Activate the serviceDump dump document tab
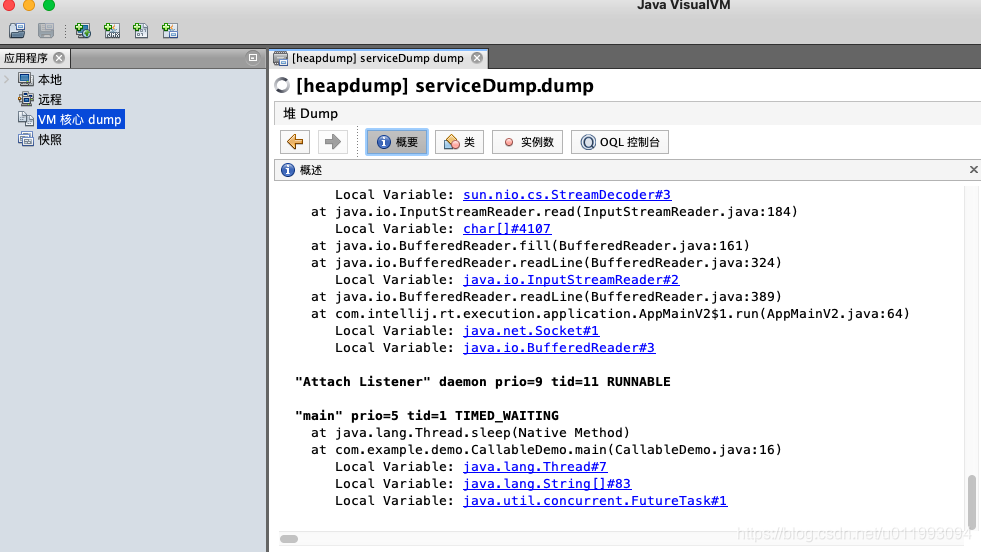Viewport: 981px width, 552px height. coord(377,58)
